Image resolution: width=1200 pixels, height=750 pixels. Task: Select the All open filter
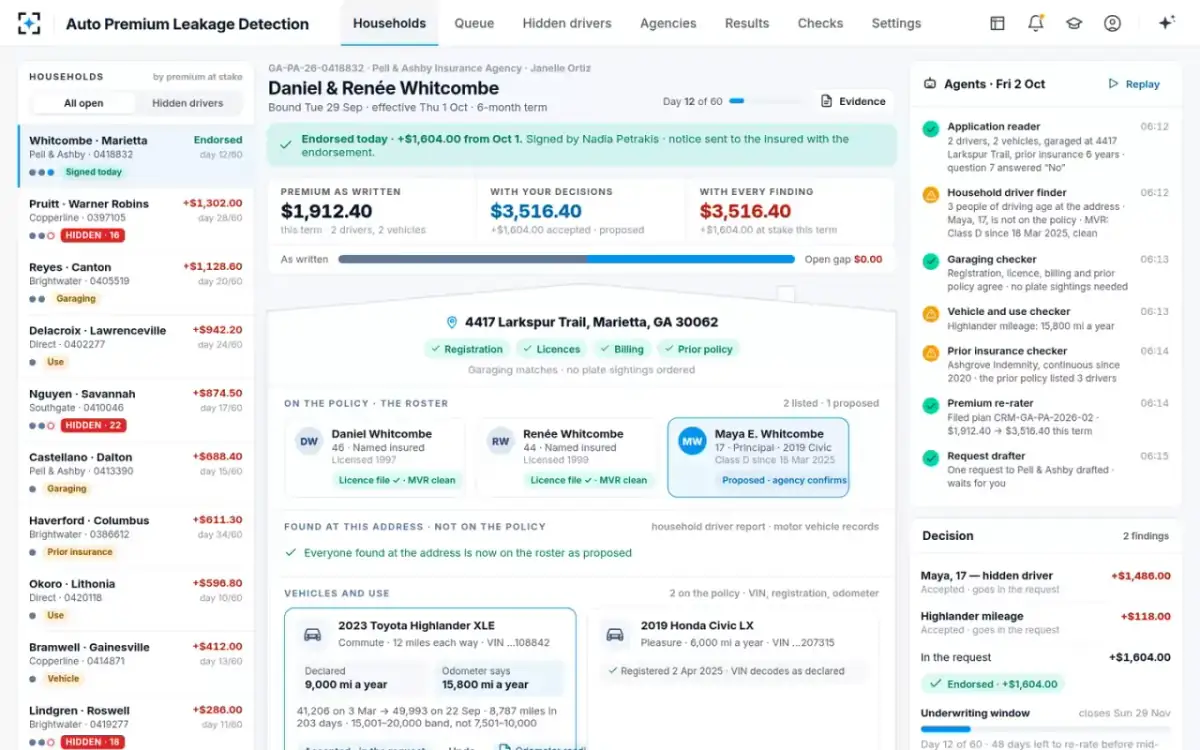83,103
